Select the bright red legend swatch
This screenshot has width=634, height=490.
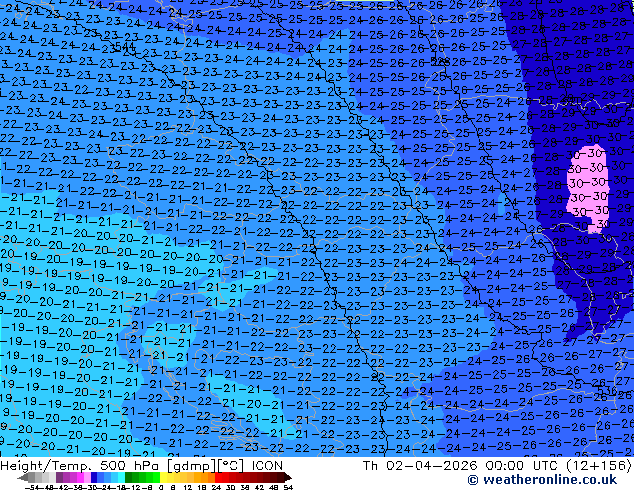(x=218, y=478)
